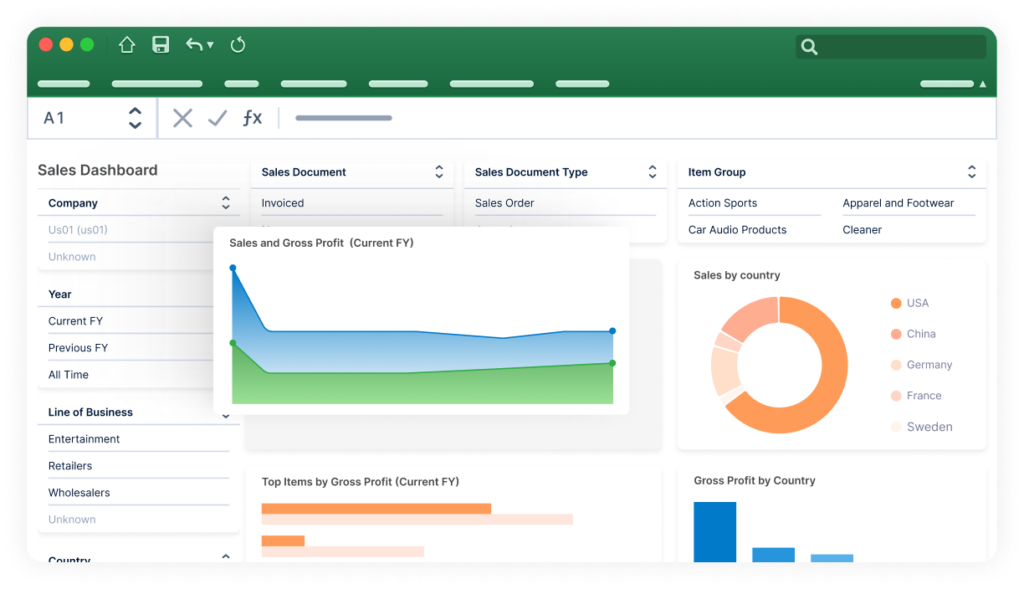The width and height of the screenshot is (1024, 589).
Task: Click the All Time year filter
Action: 66,374
